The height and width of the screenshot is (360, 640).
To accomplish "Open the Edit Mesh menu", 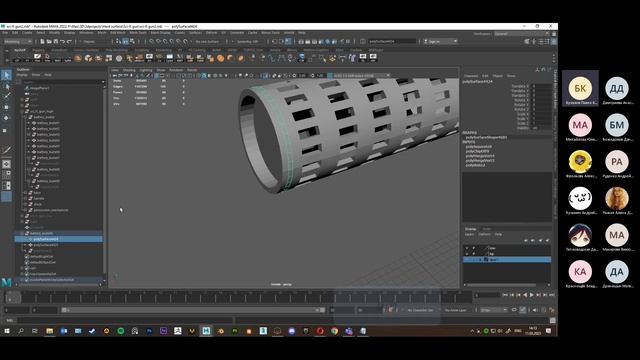I will [118, 33].
